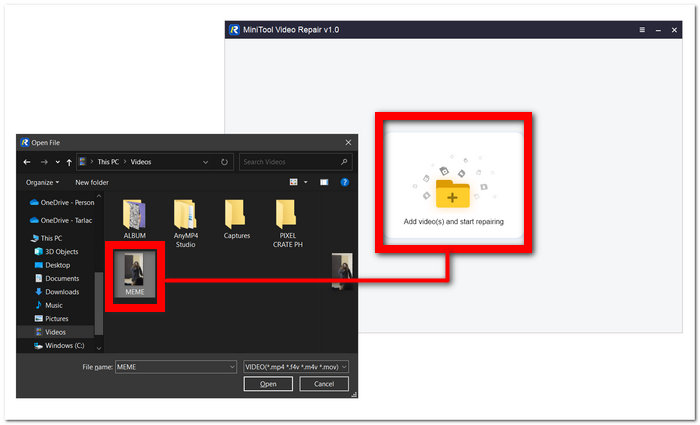Select the AnyMP4 Studio folder
Screen dimensions: 700x425
[x=185, y=224]
